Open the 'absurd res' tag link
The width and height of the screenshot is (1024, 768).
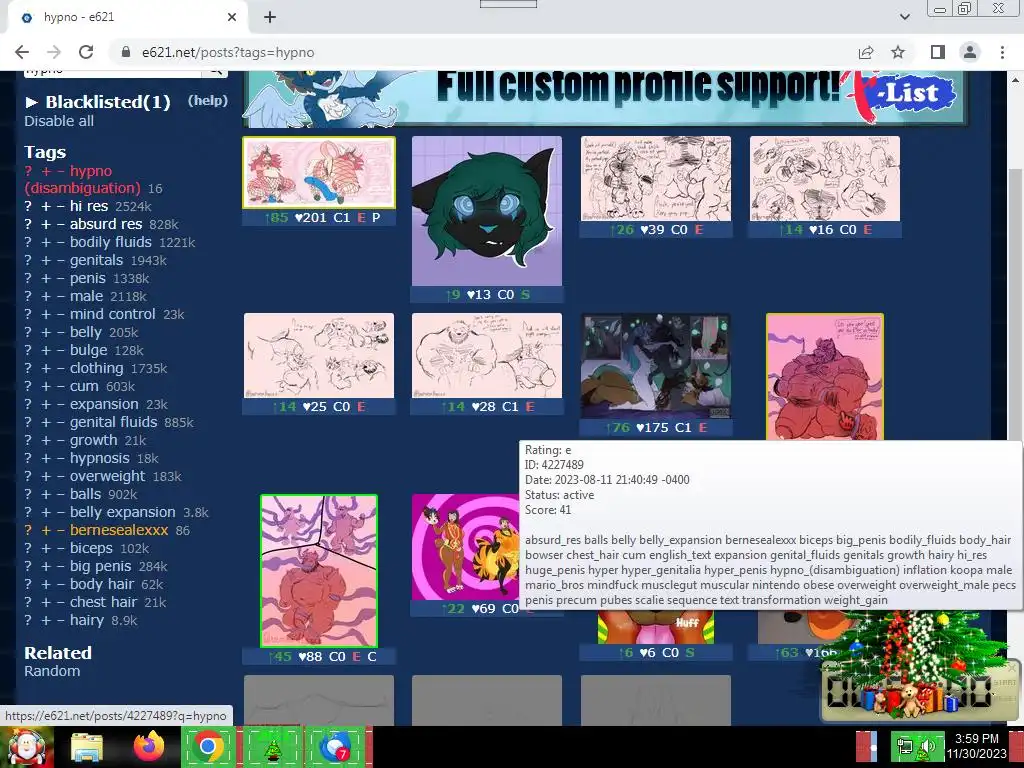(106, 224)
